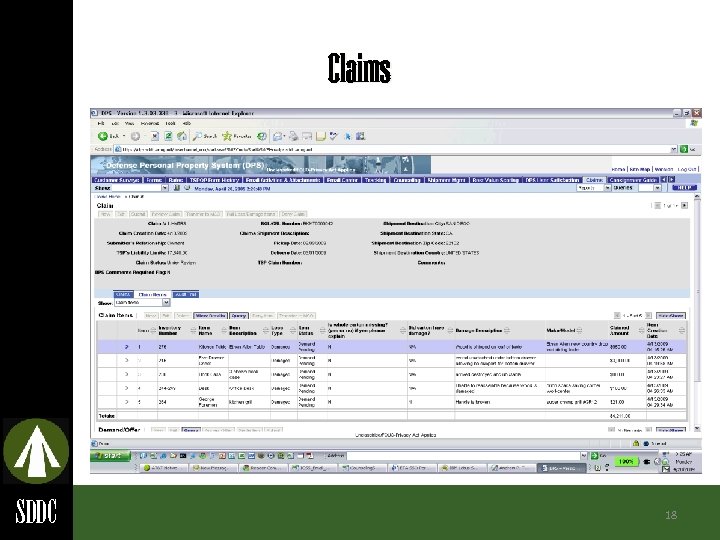Viewport: 720px width, 540px height.
Task: Open the Counseling tab
Action: (407, 180)
